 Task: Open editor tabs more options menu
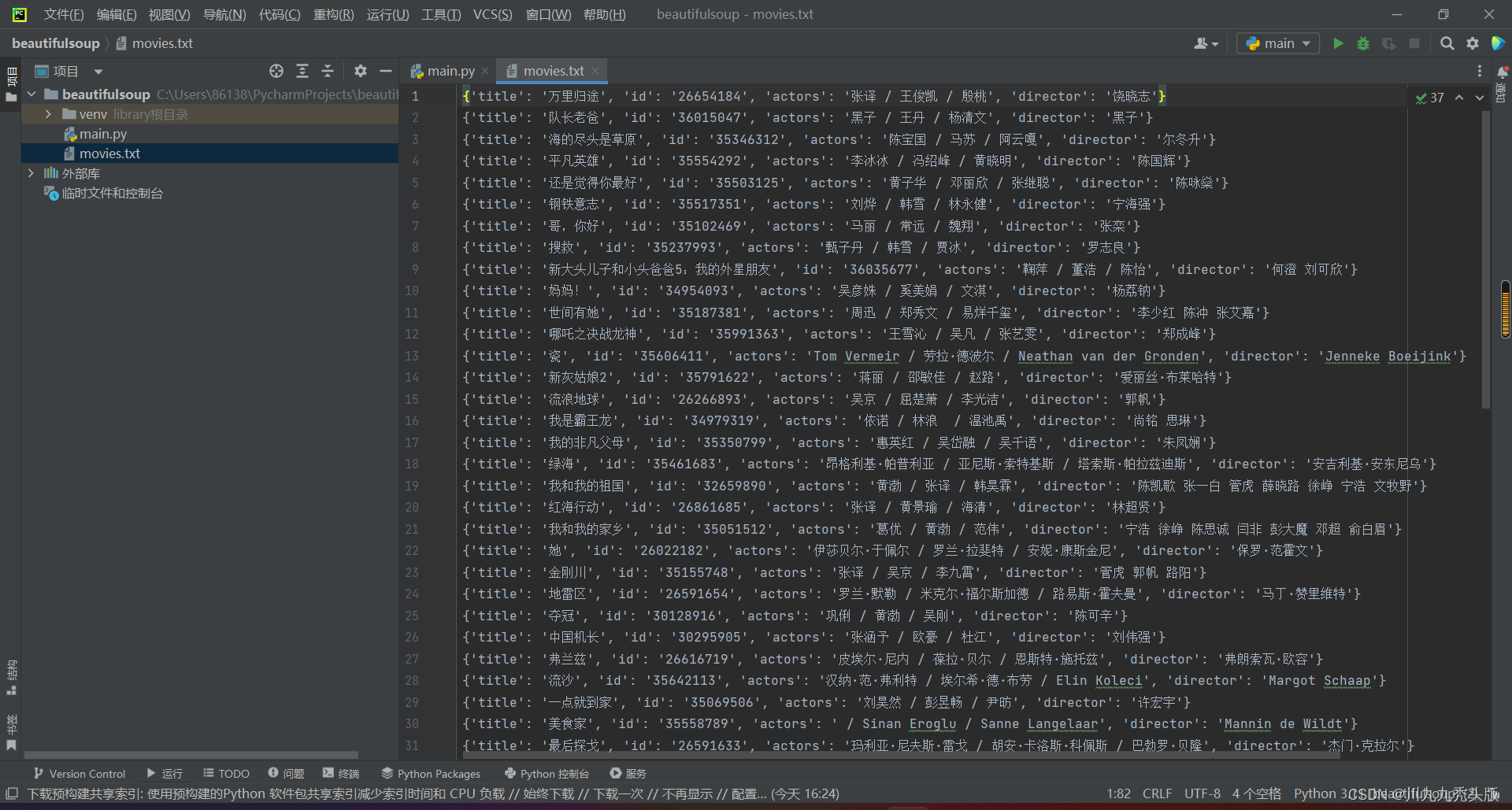pos(1480,71)
